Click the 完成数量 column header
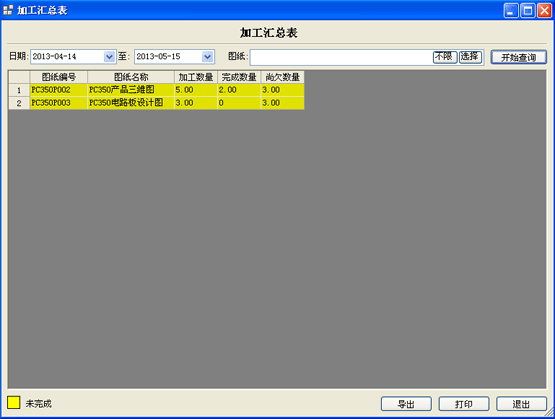The height and width of the screenshot is (419, 555). (x=239, y=77)
